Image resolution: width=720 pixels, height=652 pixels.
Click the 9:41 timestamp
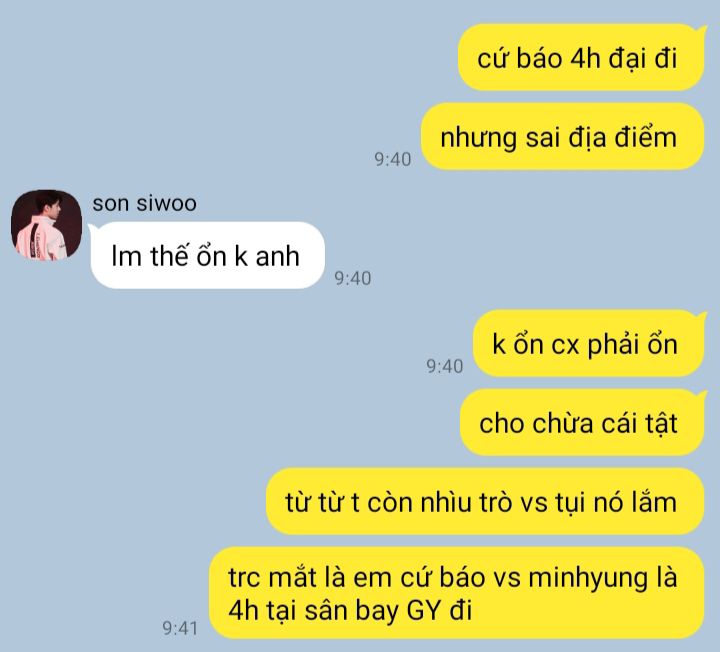[180, 628]
